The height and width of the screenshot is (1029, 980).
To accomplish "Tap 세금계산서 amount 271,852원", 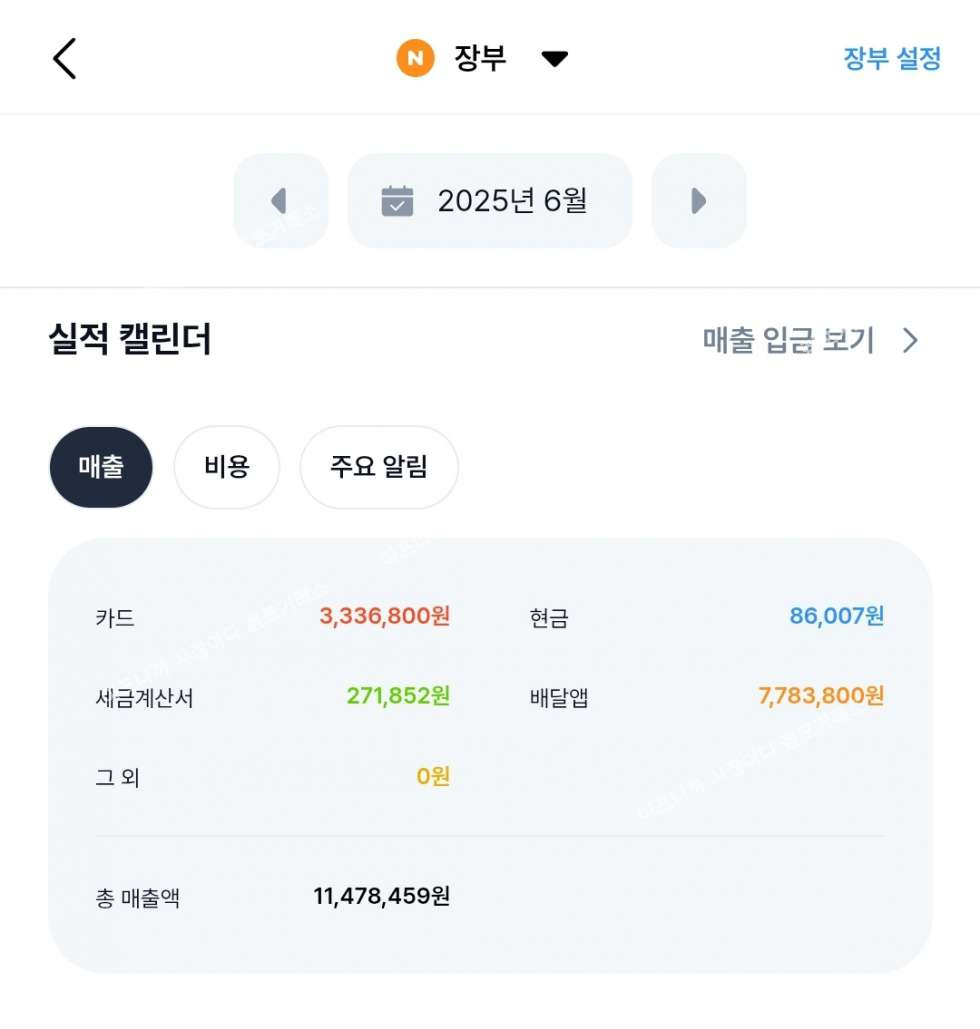I will pos(398,696).
